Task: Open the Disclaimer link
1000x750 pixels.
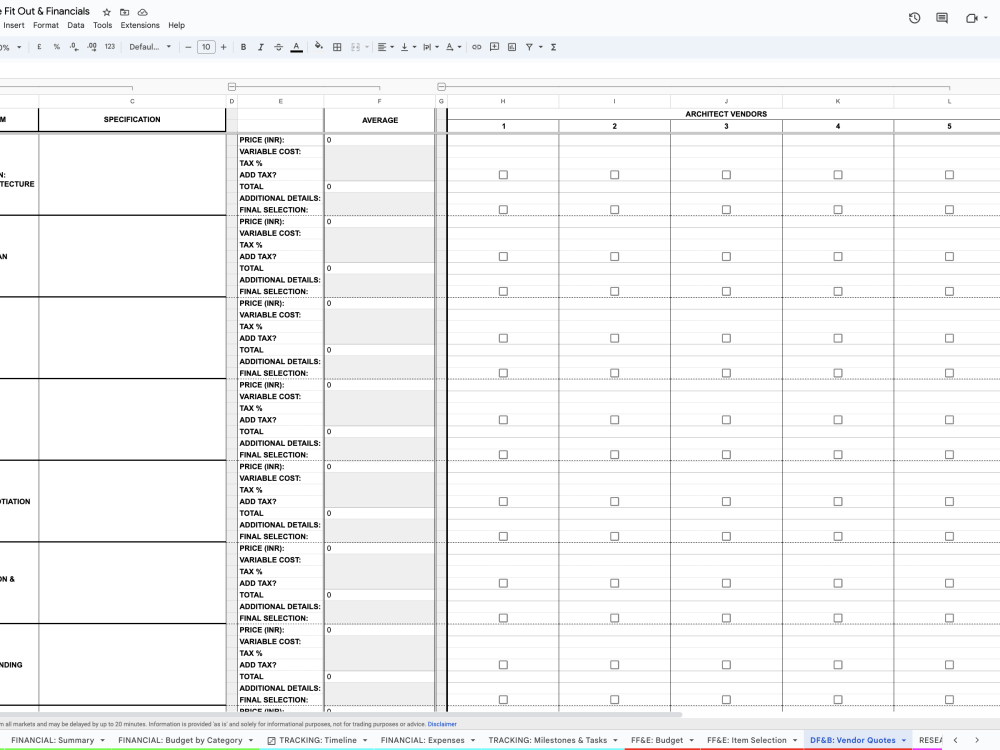Action: pyautogui.click(x=441, y=724)
